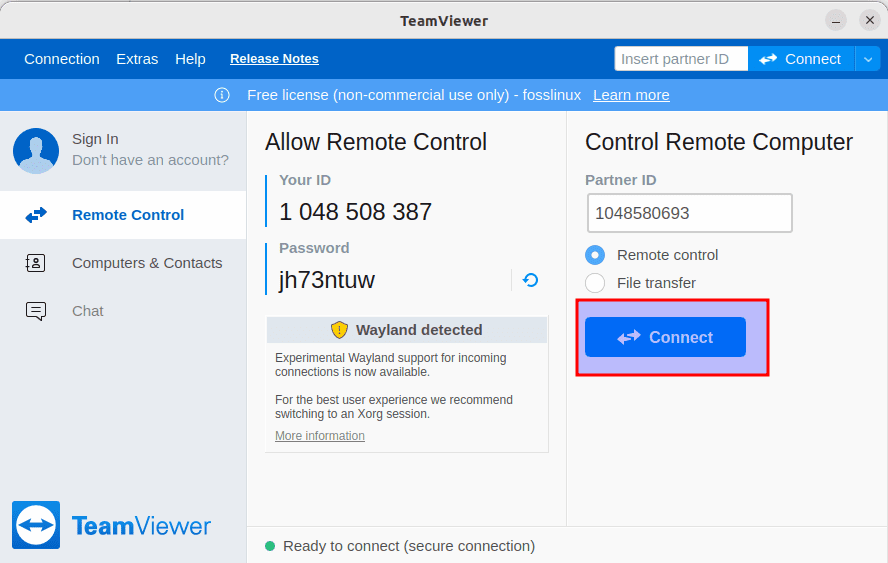Click the info icon in license banner

tap(222, 95)
